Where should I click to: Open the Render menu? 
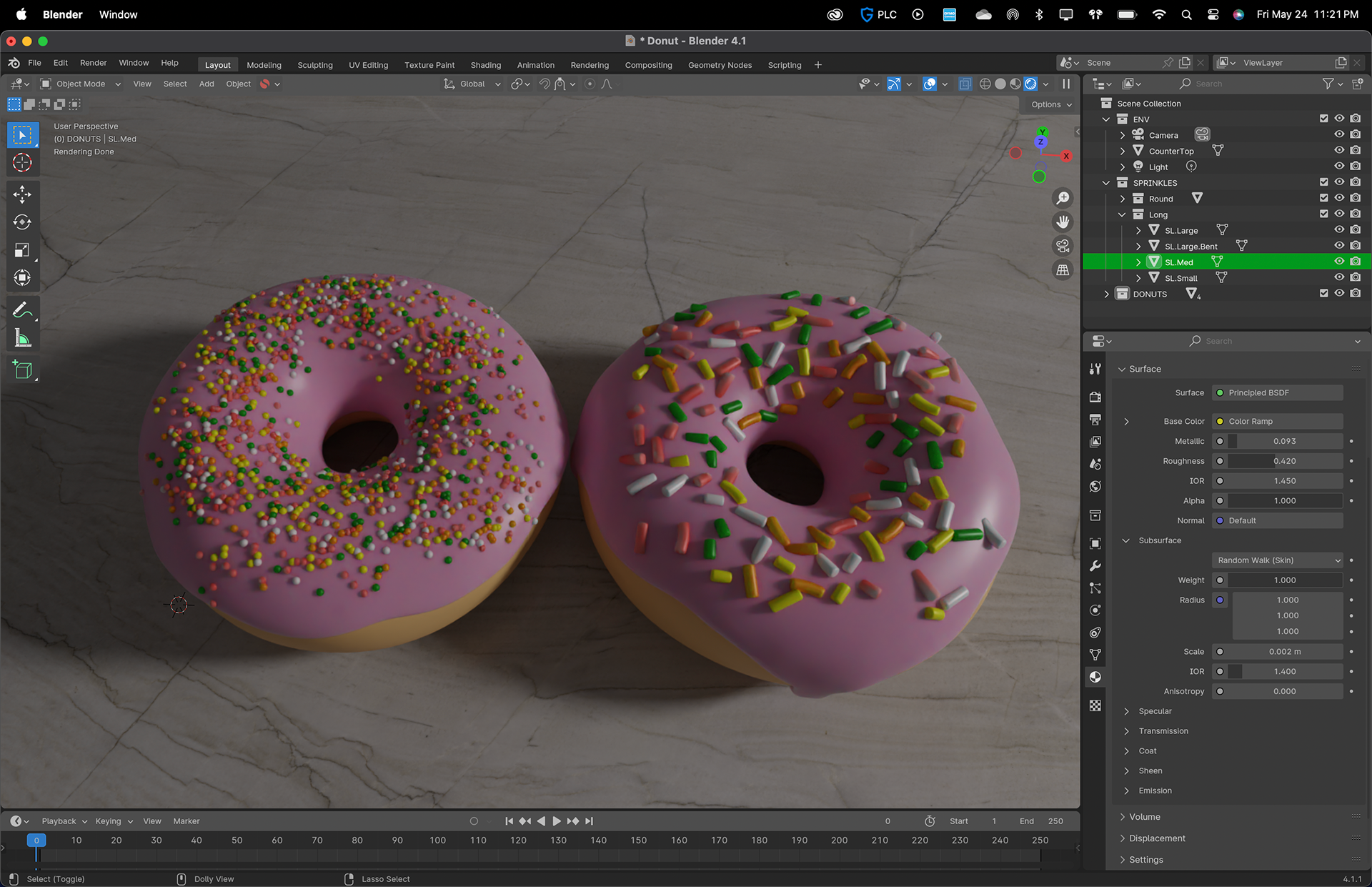coord(93,63)
